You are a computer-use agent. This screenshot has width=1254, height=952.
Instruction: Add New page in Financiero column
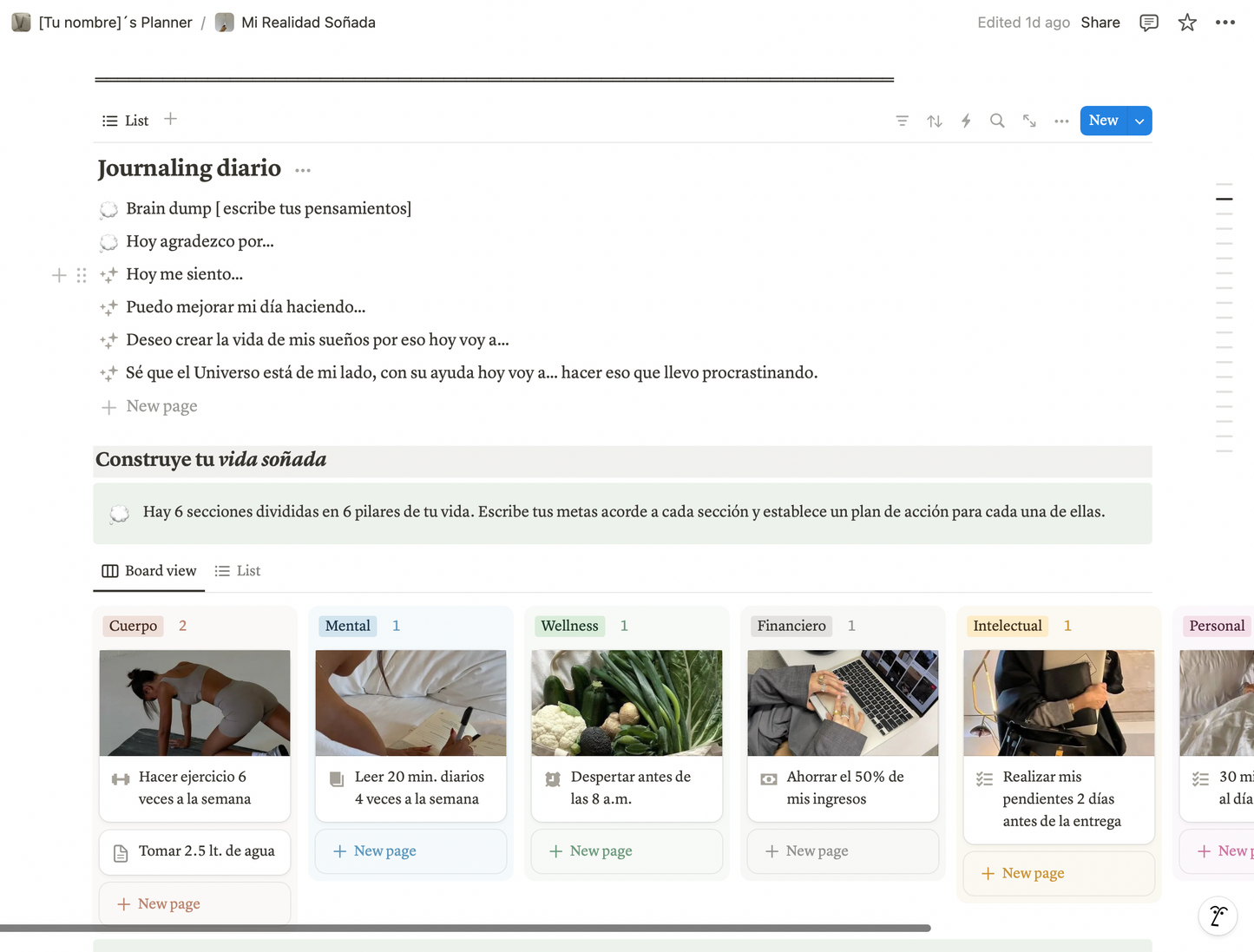(x=843, y=851)
